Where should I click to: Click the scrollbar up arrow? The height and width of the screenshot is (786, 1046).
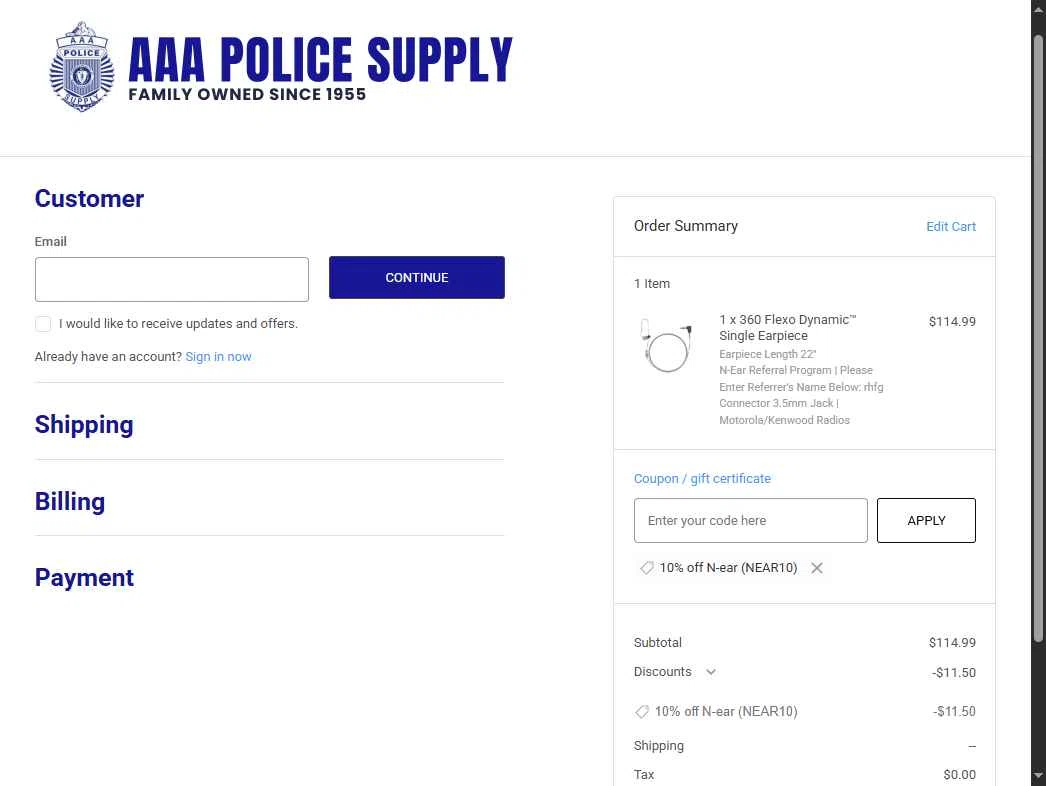(x=1038, y=9)
